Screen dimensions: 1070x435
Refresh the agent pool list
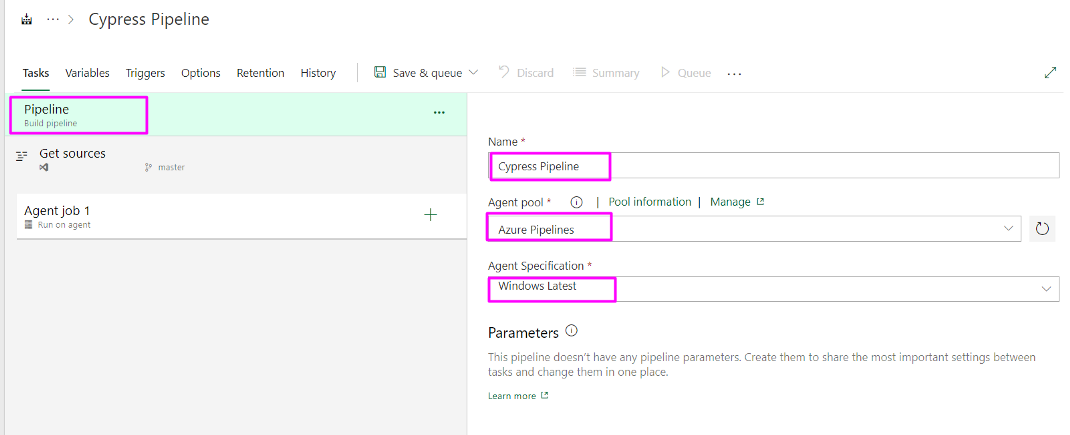(x=1042, y=229)
